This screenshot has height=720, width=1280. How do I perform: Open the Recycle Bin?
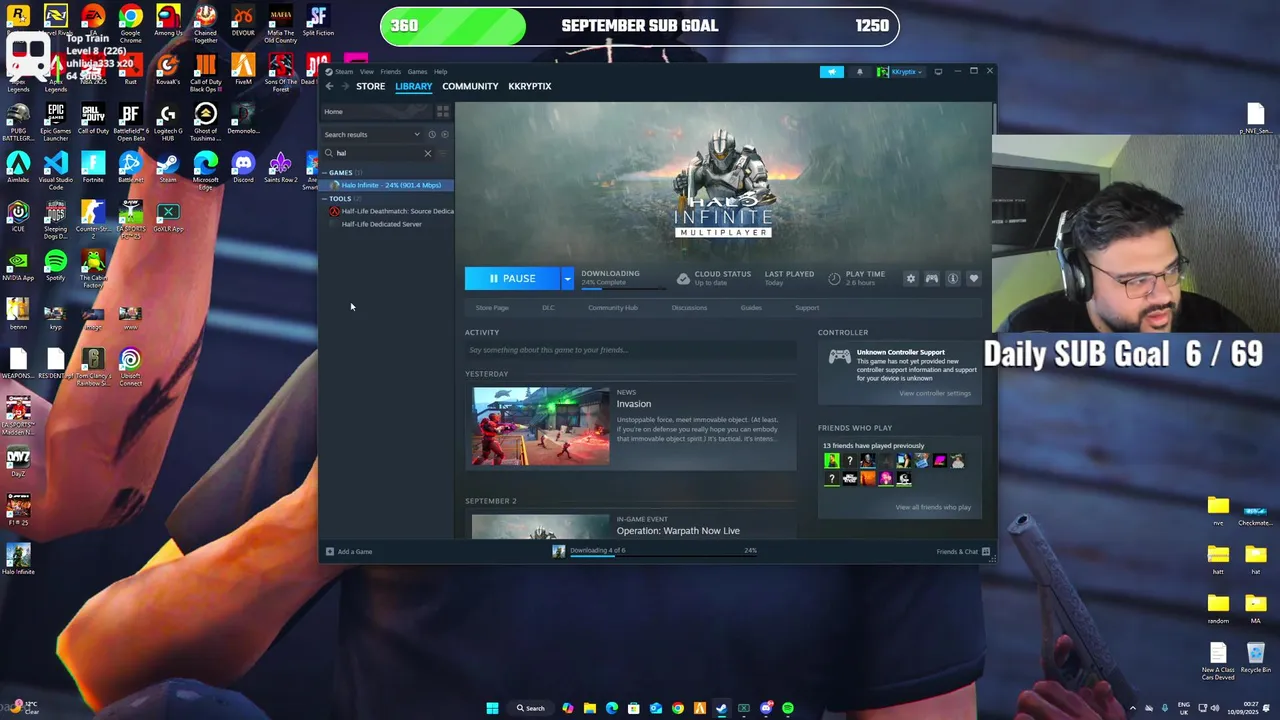(1256, 657)
